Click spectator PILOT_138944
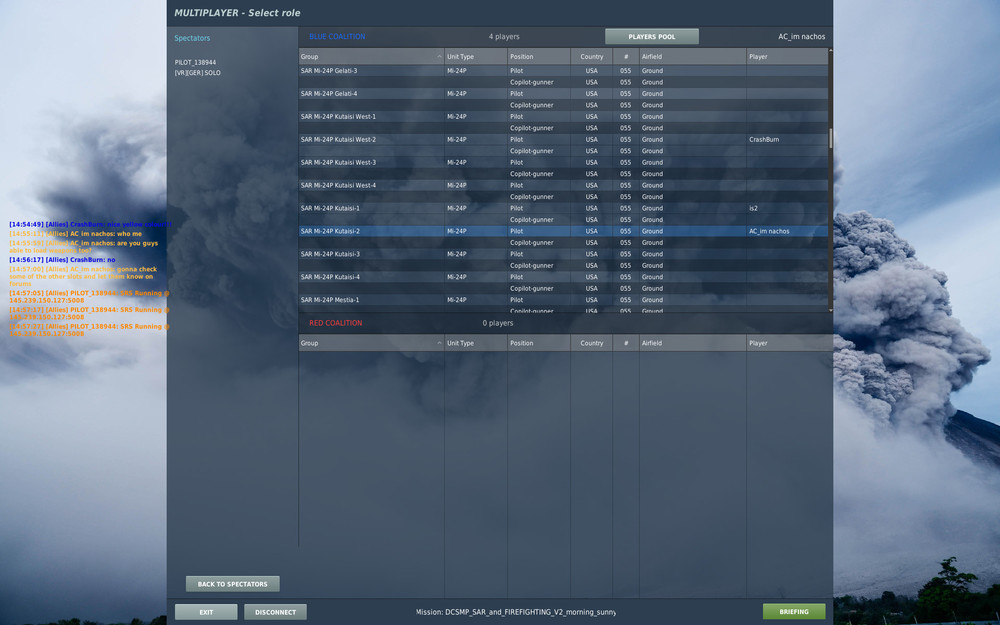The width and height of the screenshot is (1000, 625). 195,62
